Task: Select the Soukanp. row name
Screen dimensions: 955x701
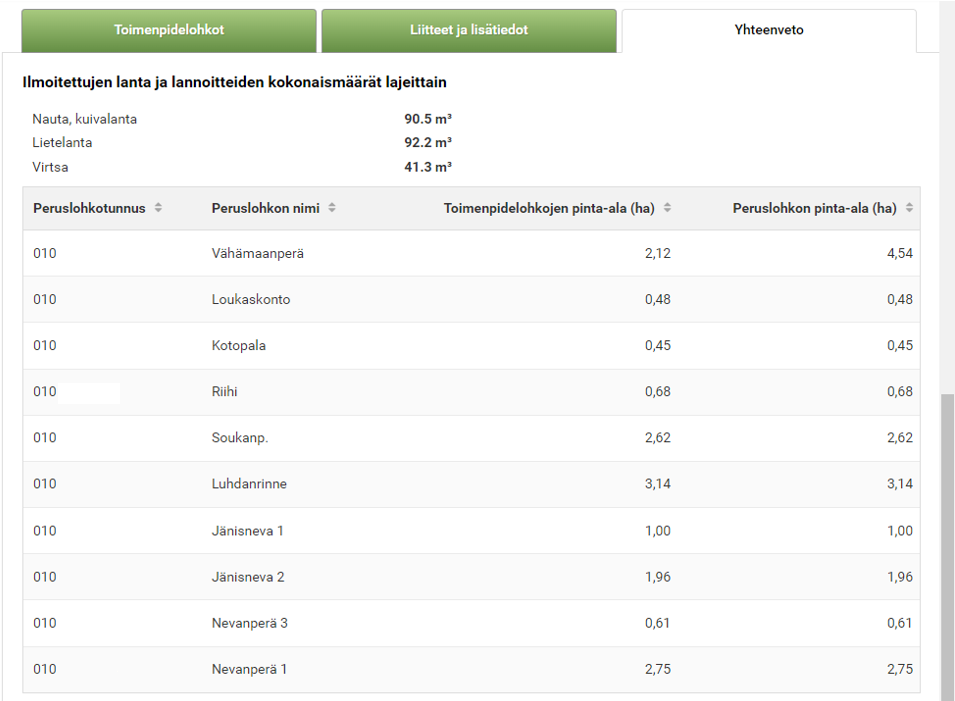Action: click(240, 437)
